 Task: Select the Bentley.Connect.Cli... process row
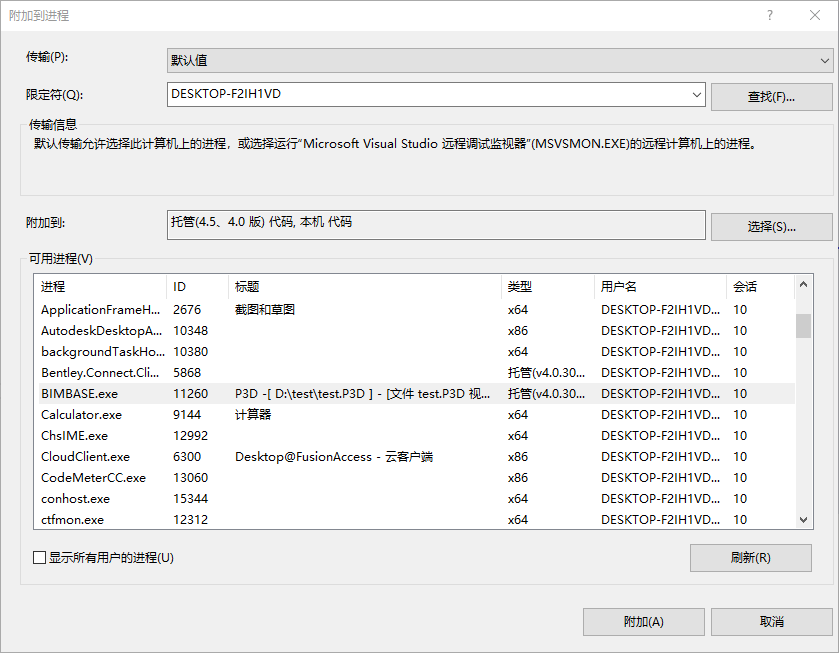(x=415, y=373)
